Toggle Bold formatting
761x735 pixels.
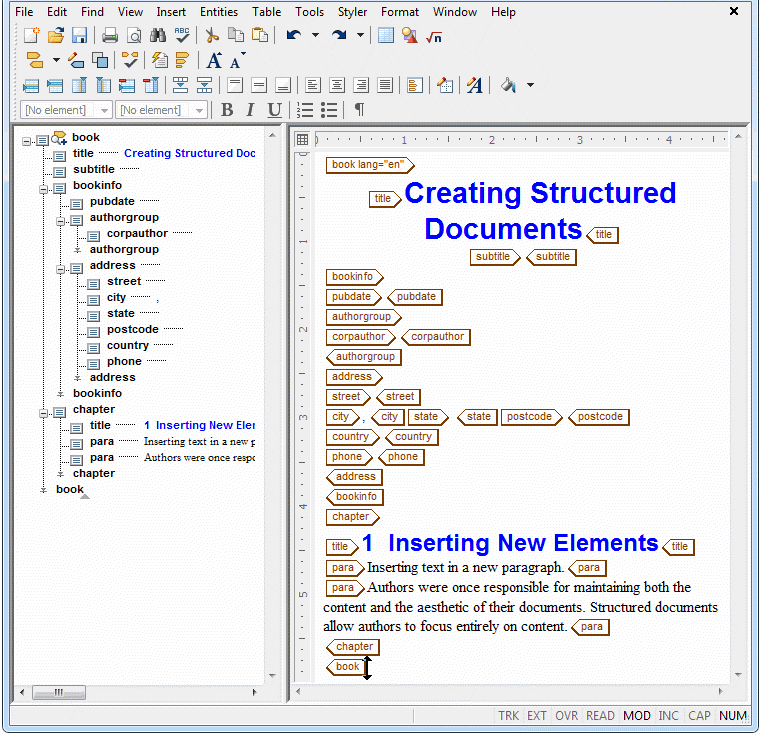(x=227, y=110)
